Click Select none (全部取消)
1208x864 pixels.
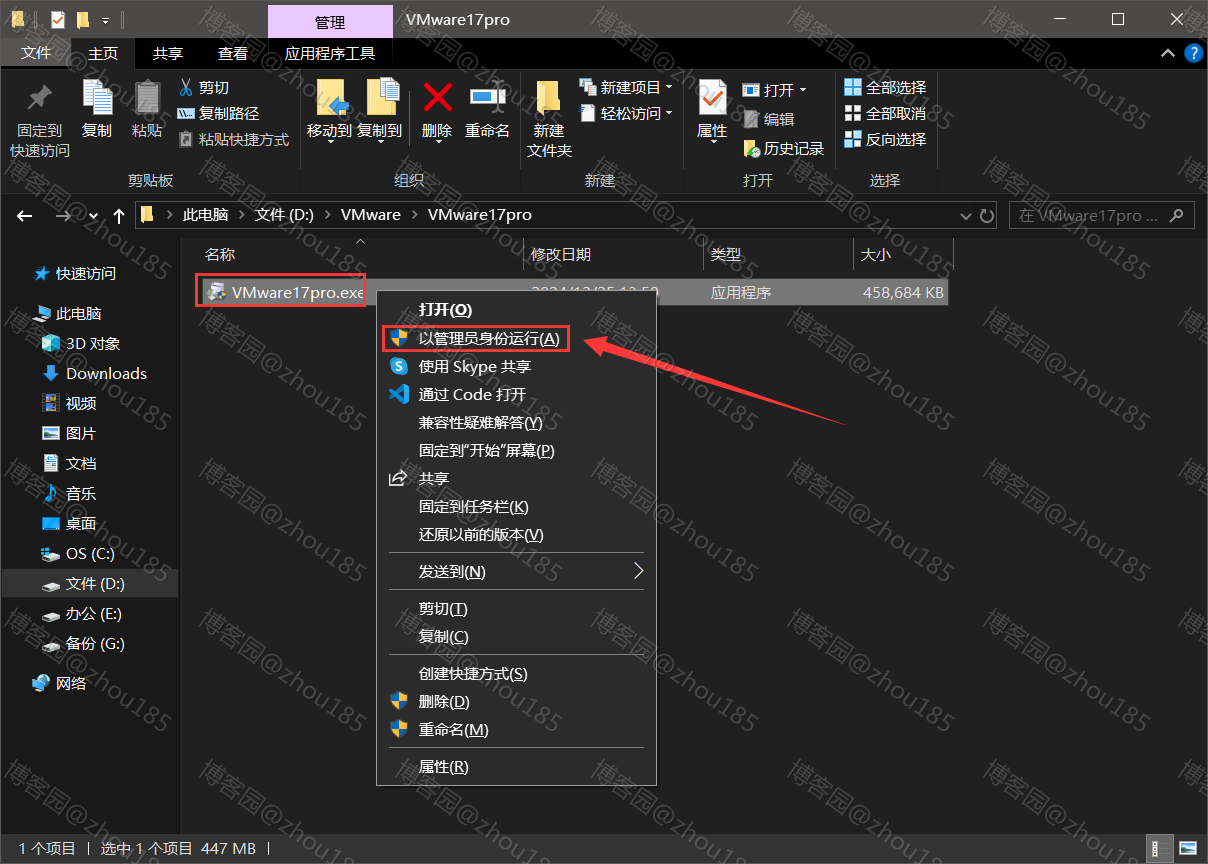click(886, 114)
